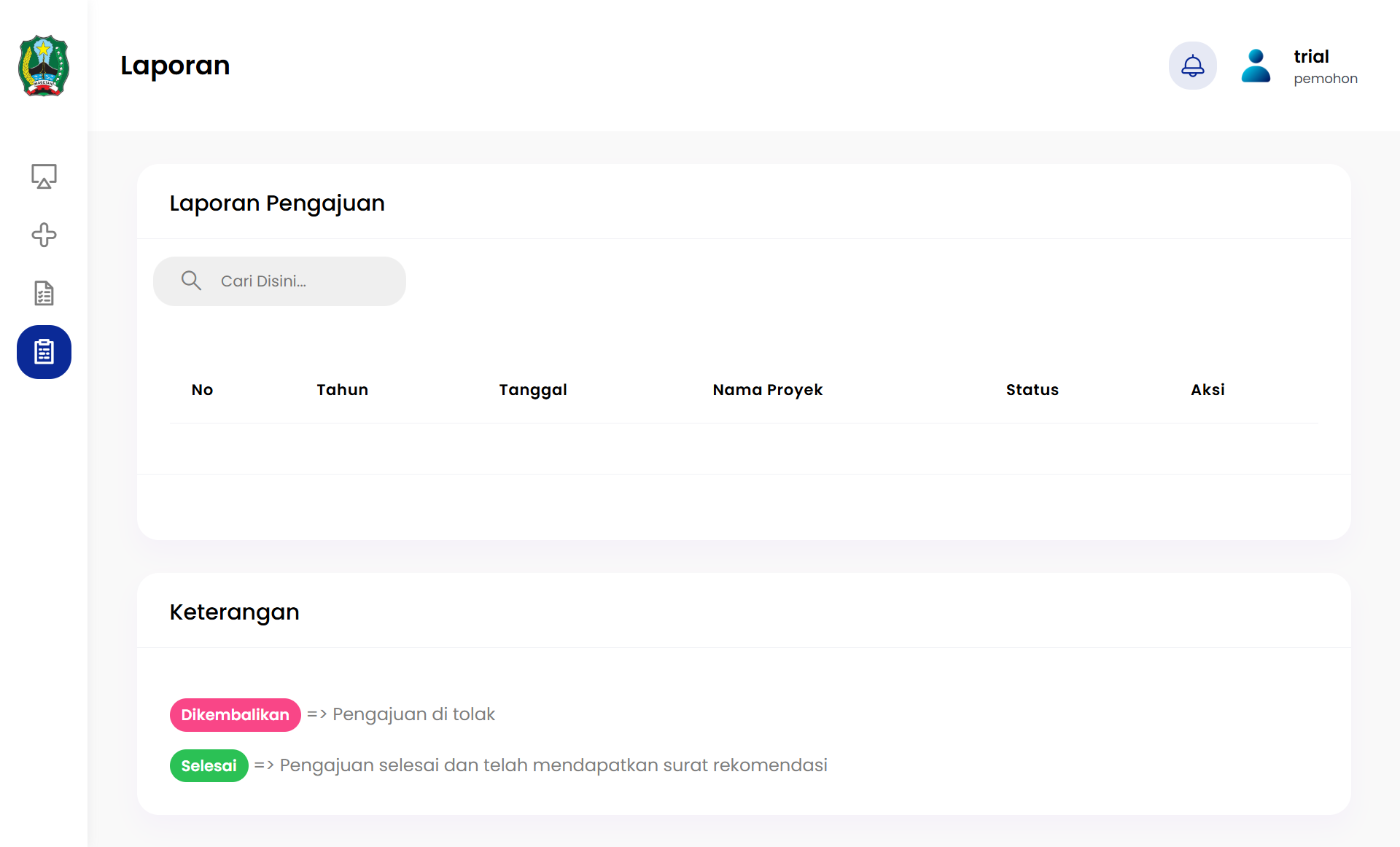Select the active Laporan clipboard icon
This screenshot has width=1400, height=847.
44,352
